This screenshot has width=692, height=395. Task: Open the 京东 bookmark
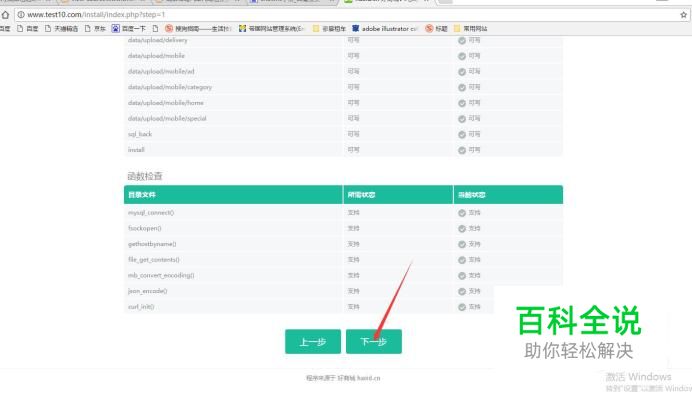click(x=95, y=29)
